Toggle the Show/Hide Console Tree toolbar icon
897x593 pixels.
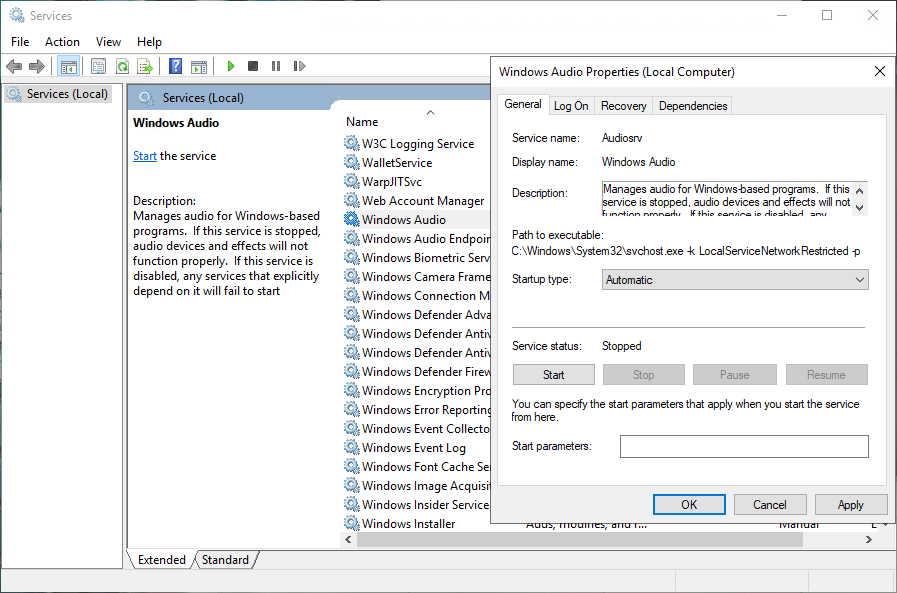pos(69,66)
